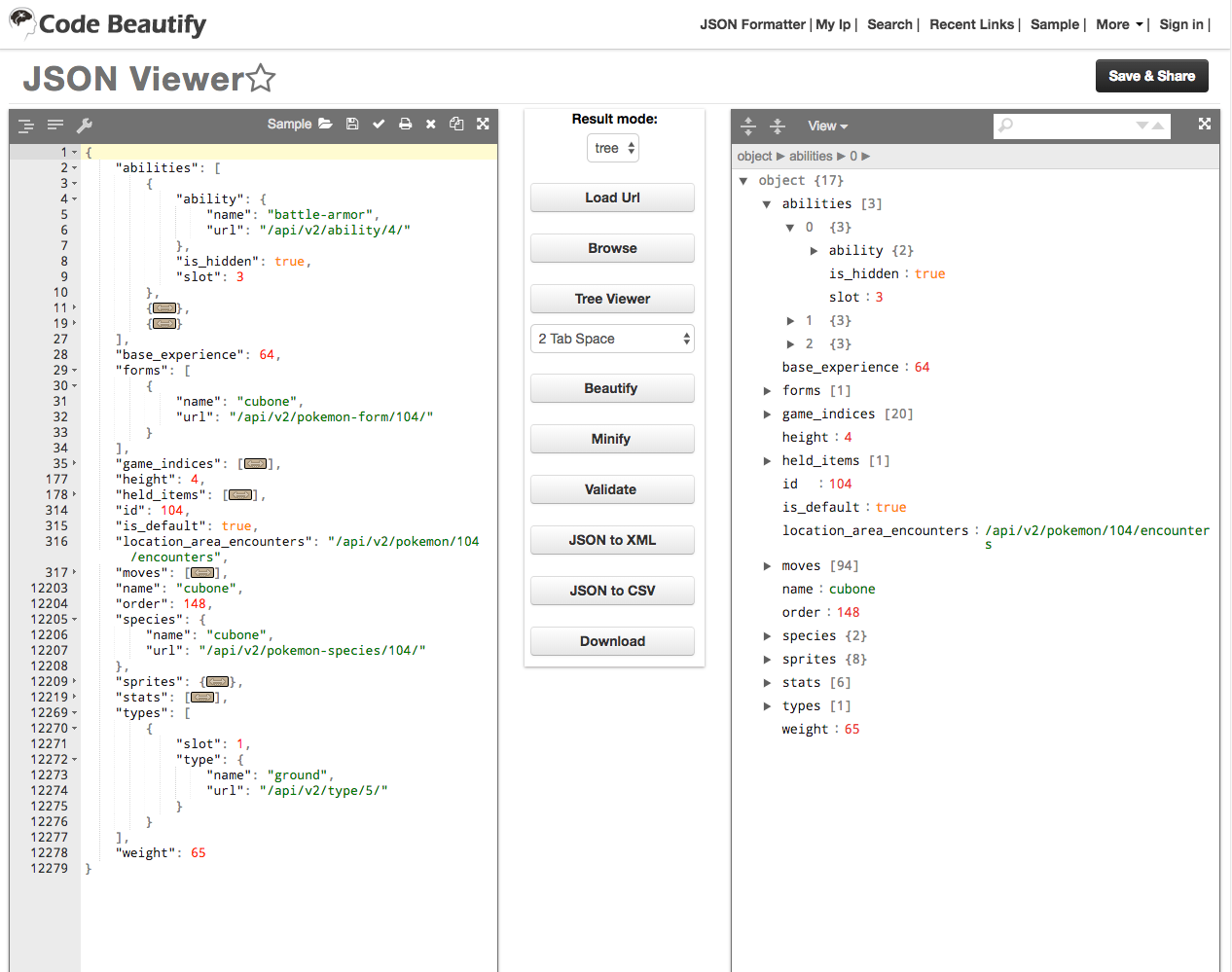Click the JSON to CSV button
Viewport: 1232px width, 972px height.
click(612, 591)
